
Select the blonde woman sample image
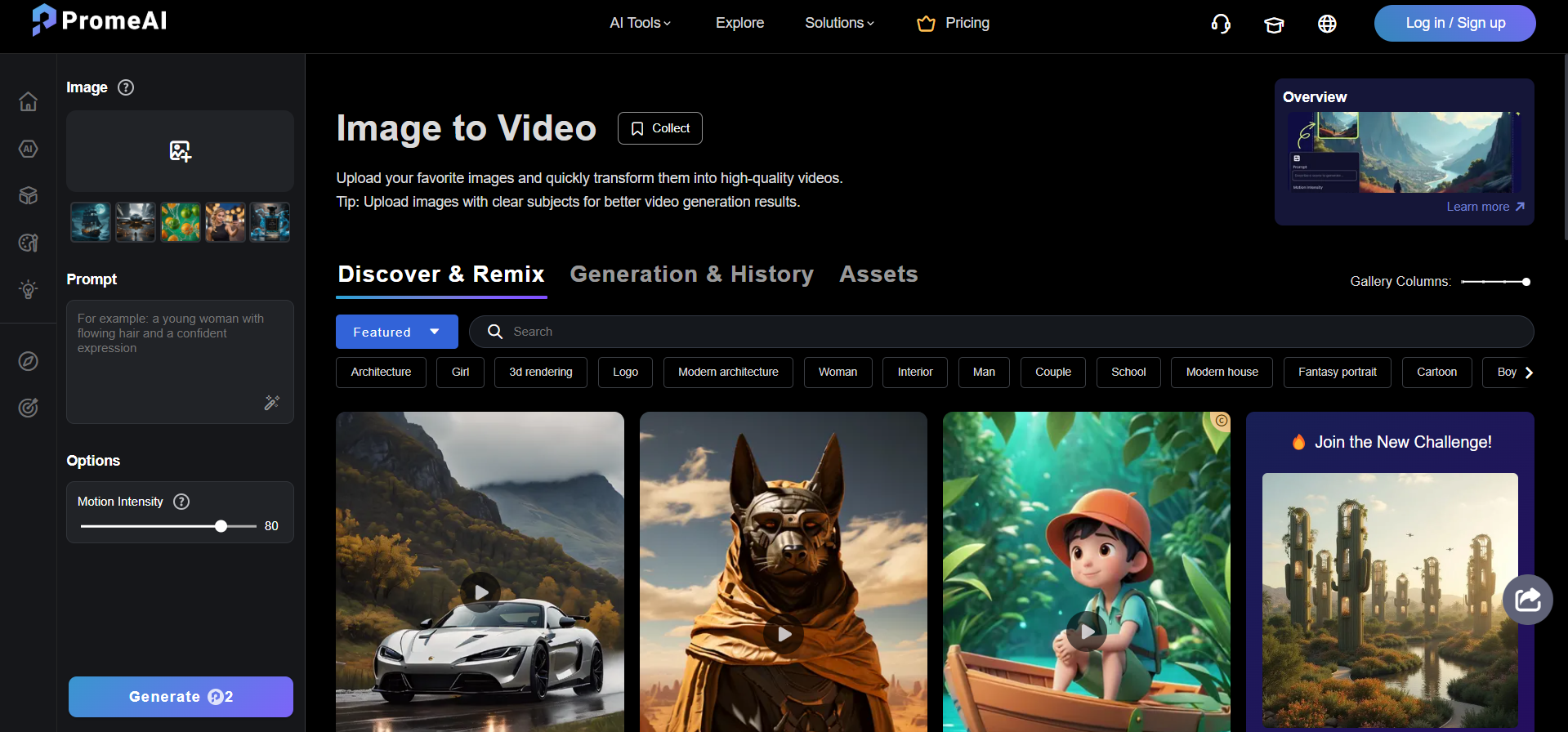225,222
